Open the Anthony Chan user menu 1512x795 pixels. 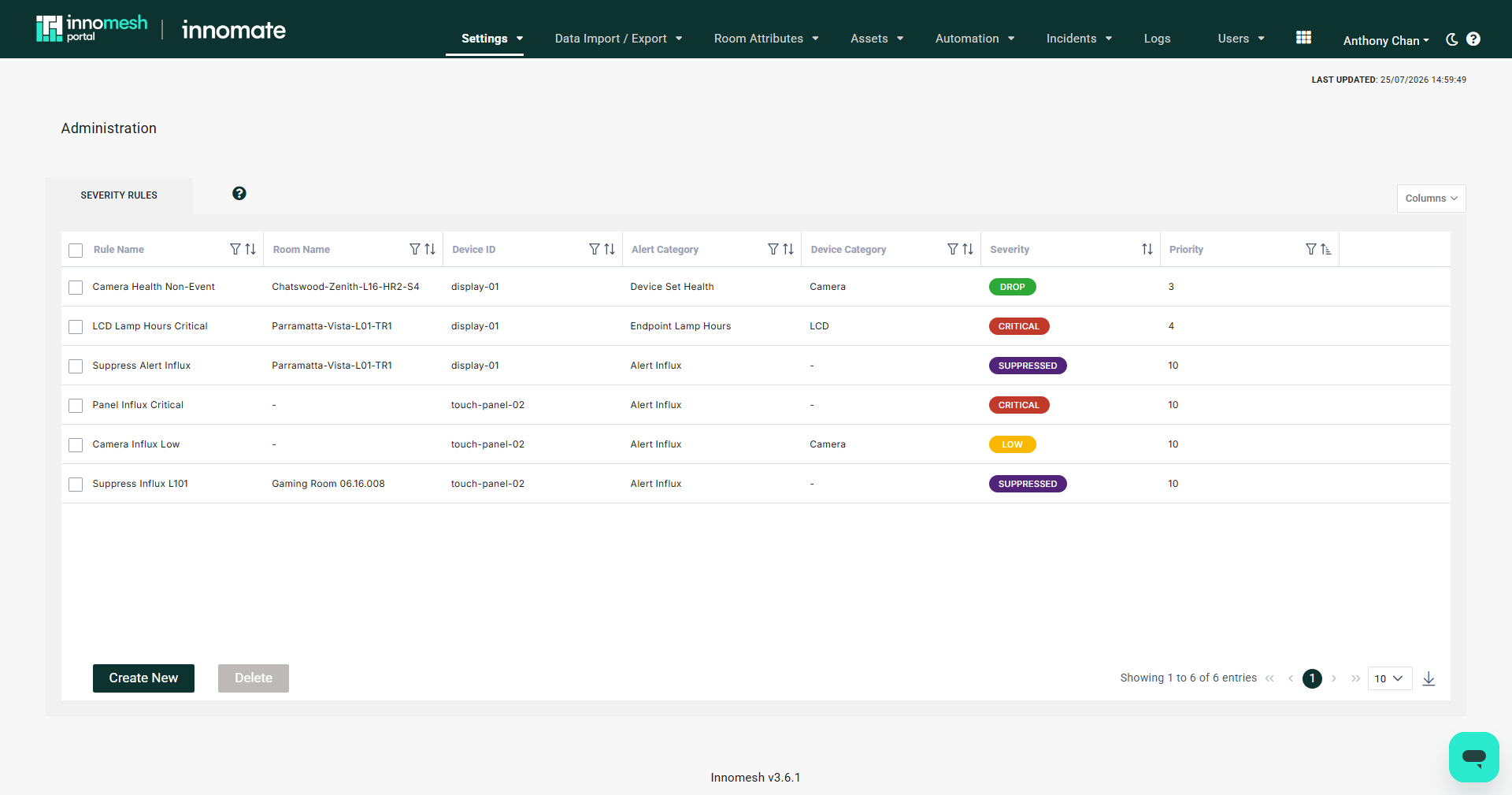point(1386,40)
